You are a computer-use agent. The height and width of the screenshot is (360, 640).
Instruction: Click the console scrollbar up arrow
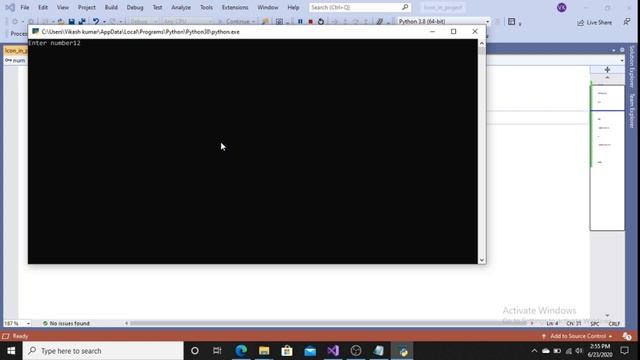coord(482,43)
